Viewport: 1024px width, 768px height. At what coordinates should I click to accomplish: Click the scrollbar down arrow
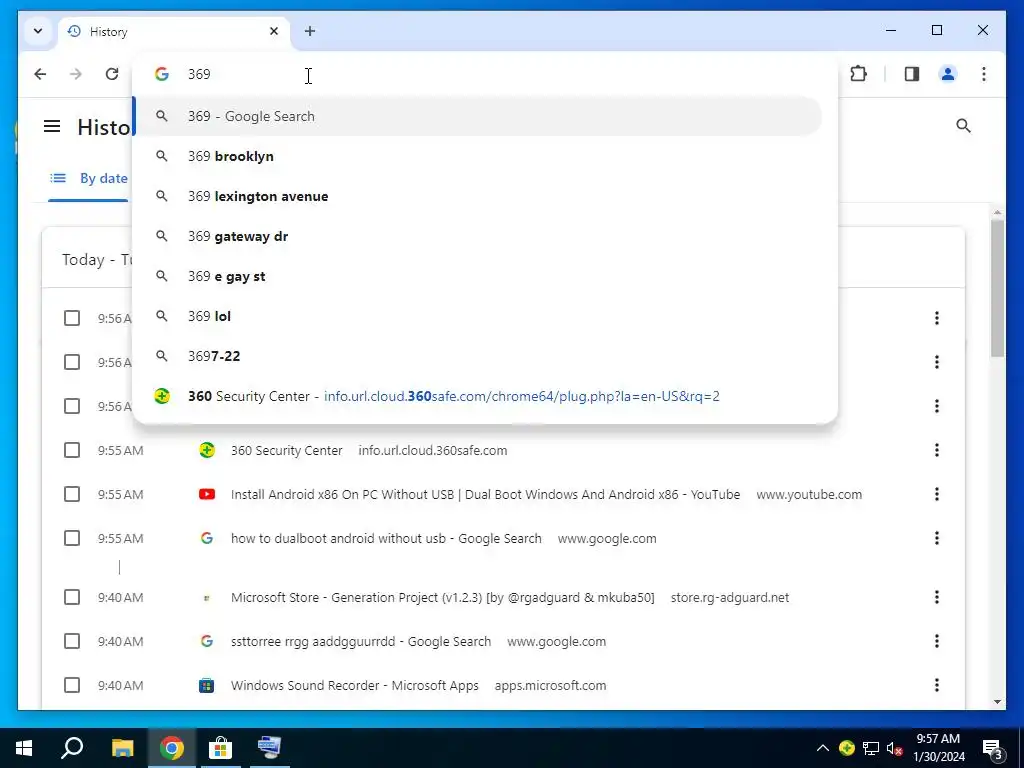(x=997, y=702)
